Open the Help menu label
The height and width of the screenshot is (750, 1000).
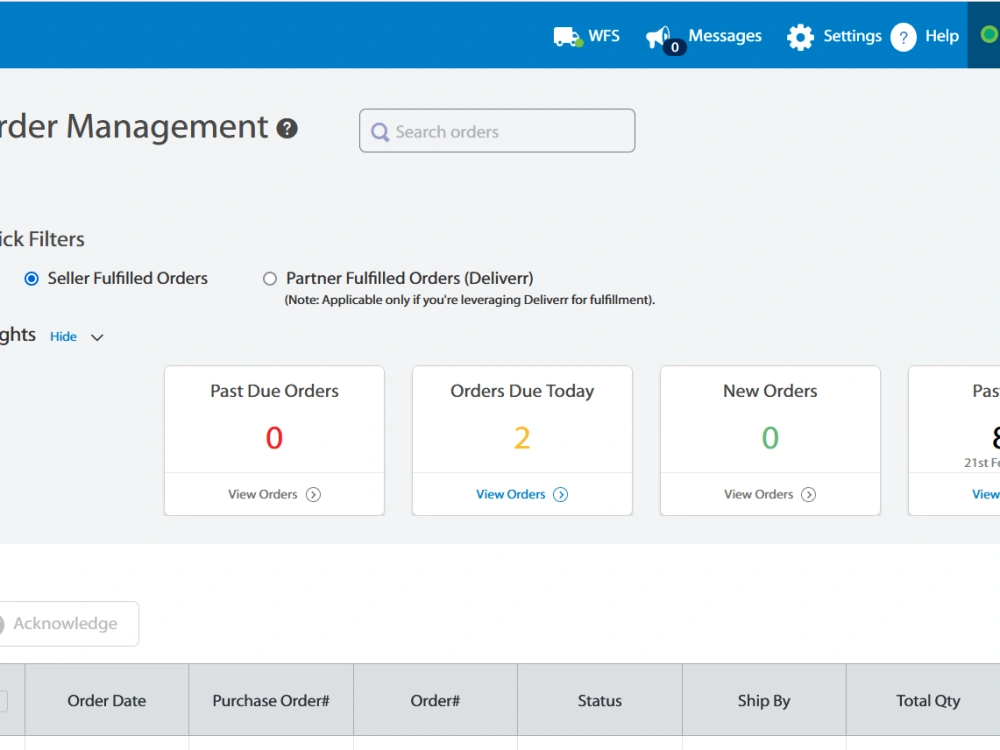tap(942, 36)
